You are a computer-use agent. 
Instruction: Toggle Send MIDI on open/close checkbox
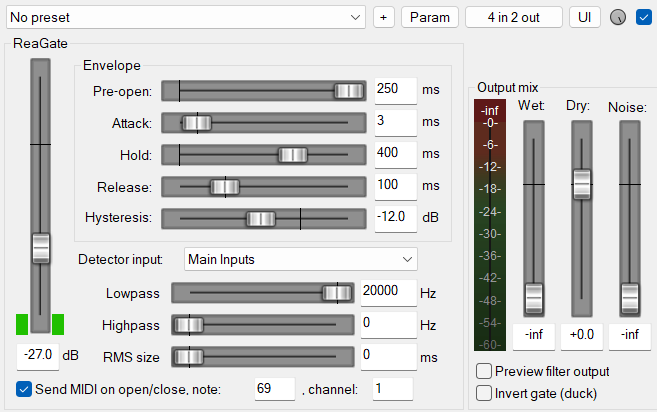tap(24, 389)
